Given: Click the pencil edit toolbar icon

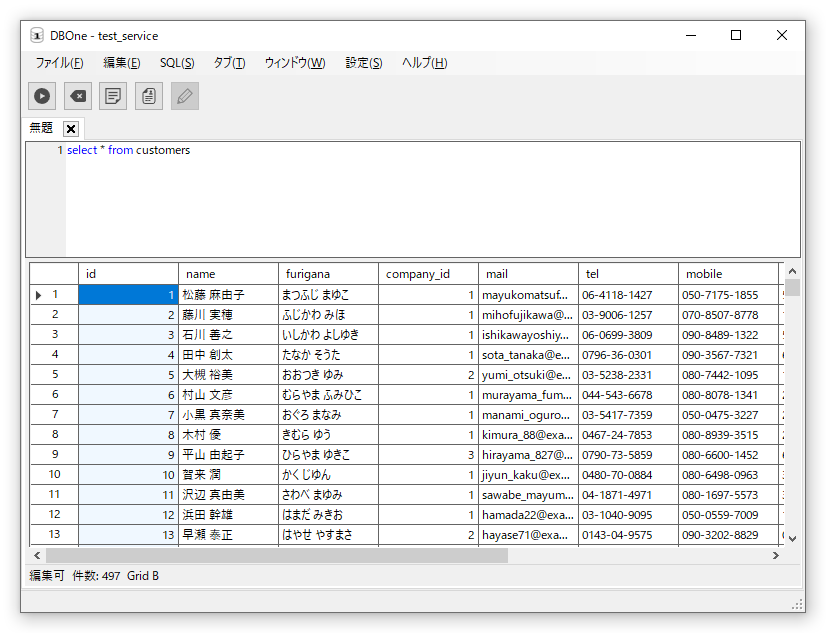Looking at the screenshot, I should pyautogui.click(x=185, y=96).
